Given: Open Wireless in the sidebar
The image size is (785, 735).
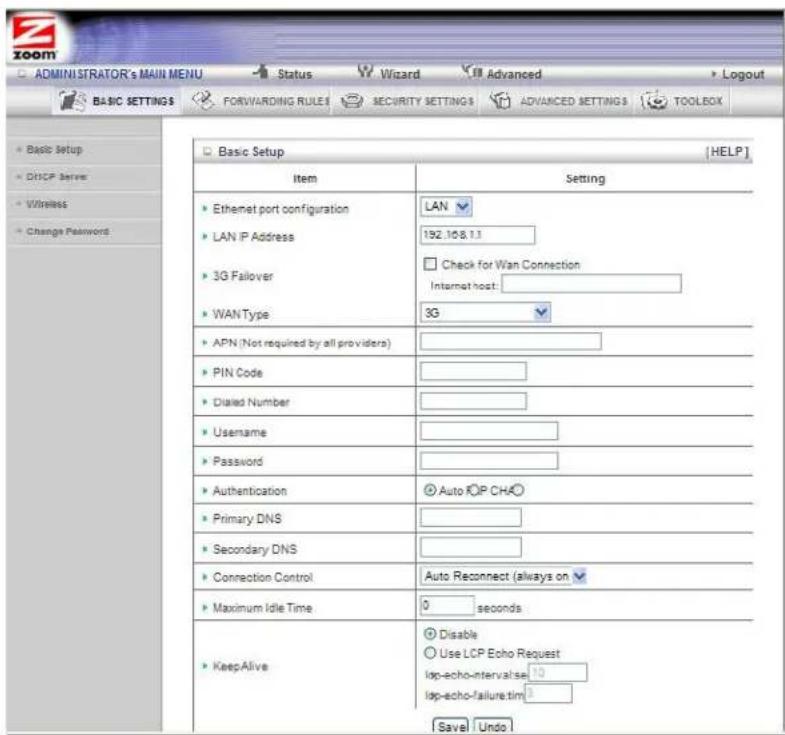Looking at the screenshot, I should (x=47, y=204).
